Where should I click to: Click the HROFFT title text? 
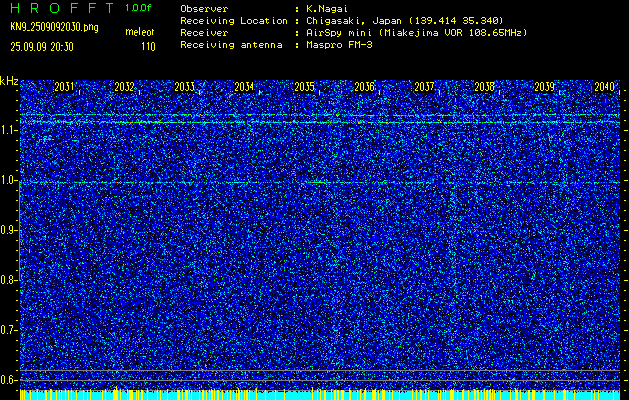click(x=62, y=8)
